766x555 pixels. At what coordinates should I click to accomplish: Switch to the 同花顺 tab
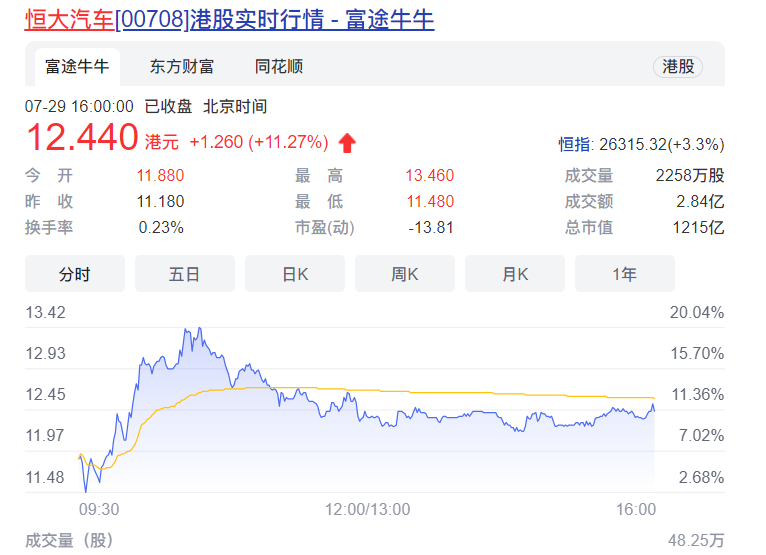(279, 66)
